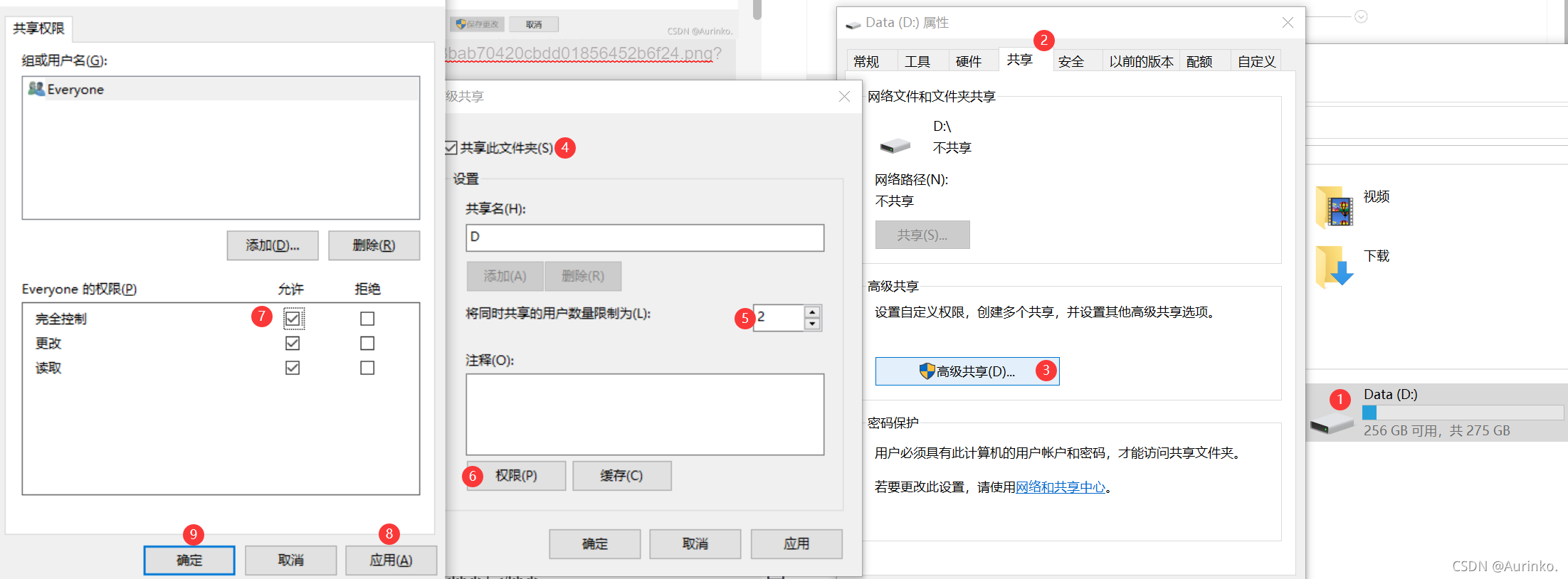Click Add (添加(D)...) in permissions dialog
The image size is (1568, 579).
[273, 245]
